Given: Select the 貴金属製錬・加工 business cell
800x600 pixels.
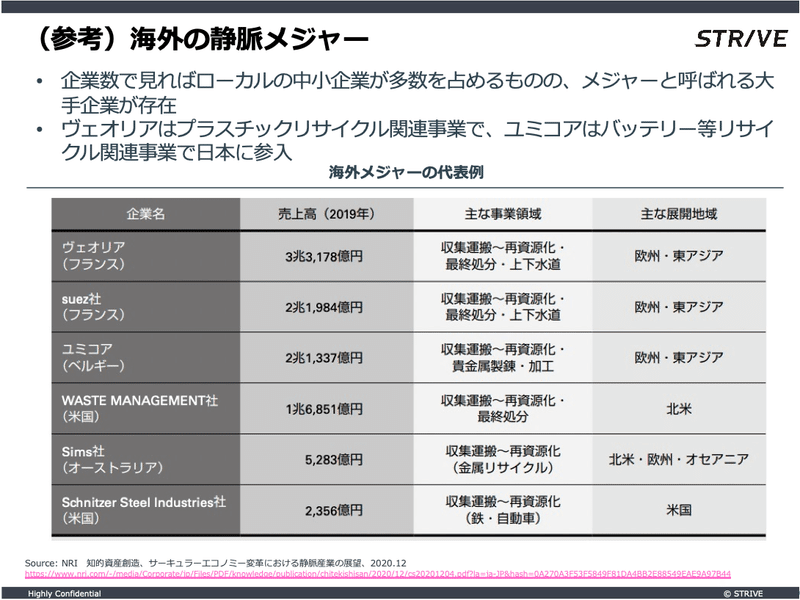Looking at the screenshot, I should pyautogui.click(x=503, y=358).
